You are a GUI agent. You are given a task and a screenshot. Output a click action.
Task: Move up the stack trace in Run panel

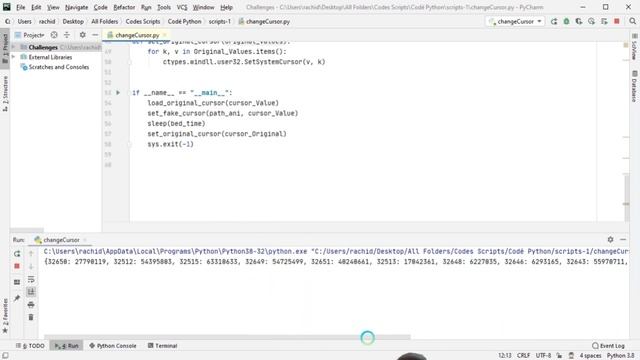[31, 253]
